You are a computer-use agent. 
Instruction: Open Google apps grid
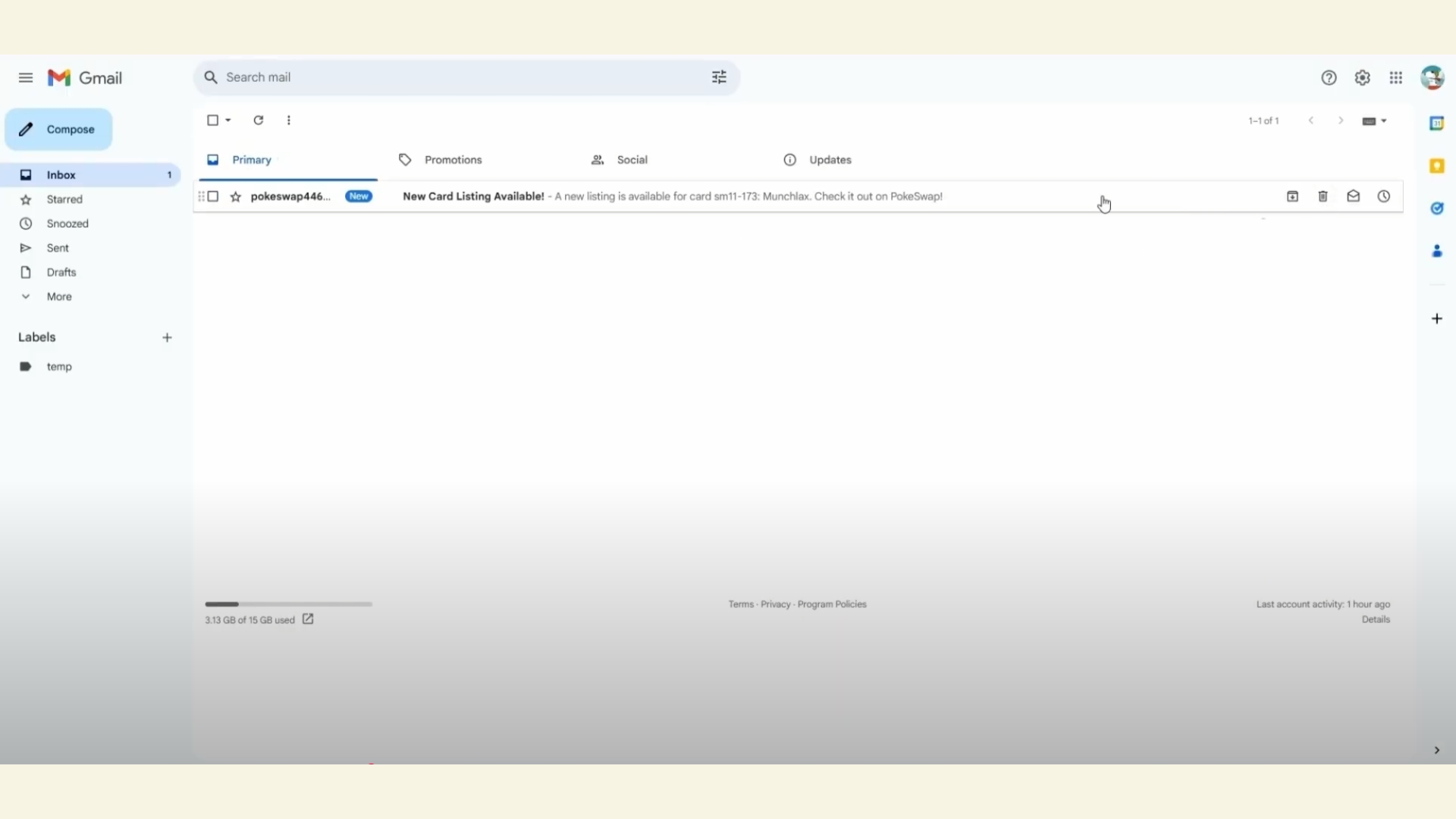[1395, 78]
